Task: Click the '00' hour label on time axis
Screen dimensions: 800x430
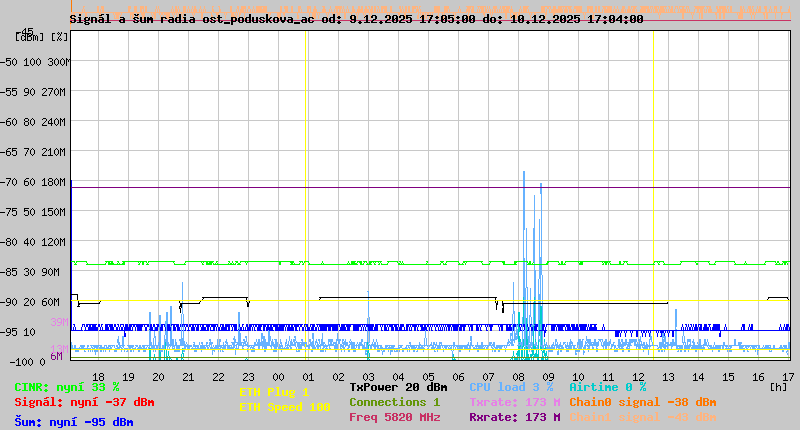Action: (x=278, y=377)
